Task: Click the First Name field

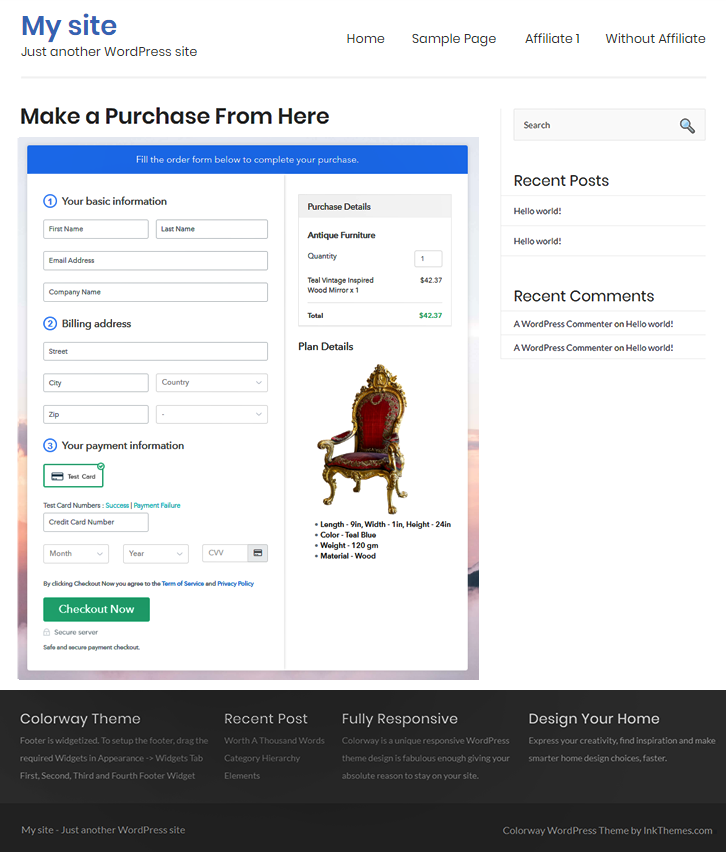Action: (x=96, y=229)
